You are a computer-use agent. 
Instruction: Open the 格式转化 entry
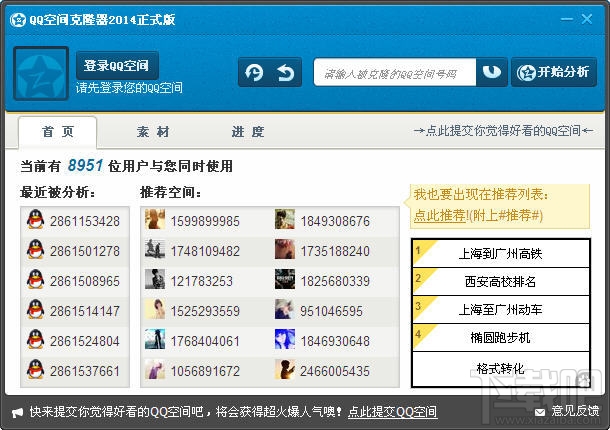[x=501, y=369]
